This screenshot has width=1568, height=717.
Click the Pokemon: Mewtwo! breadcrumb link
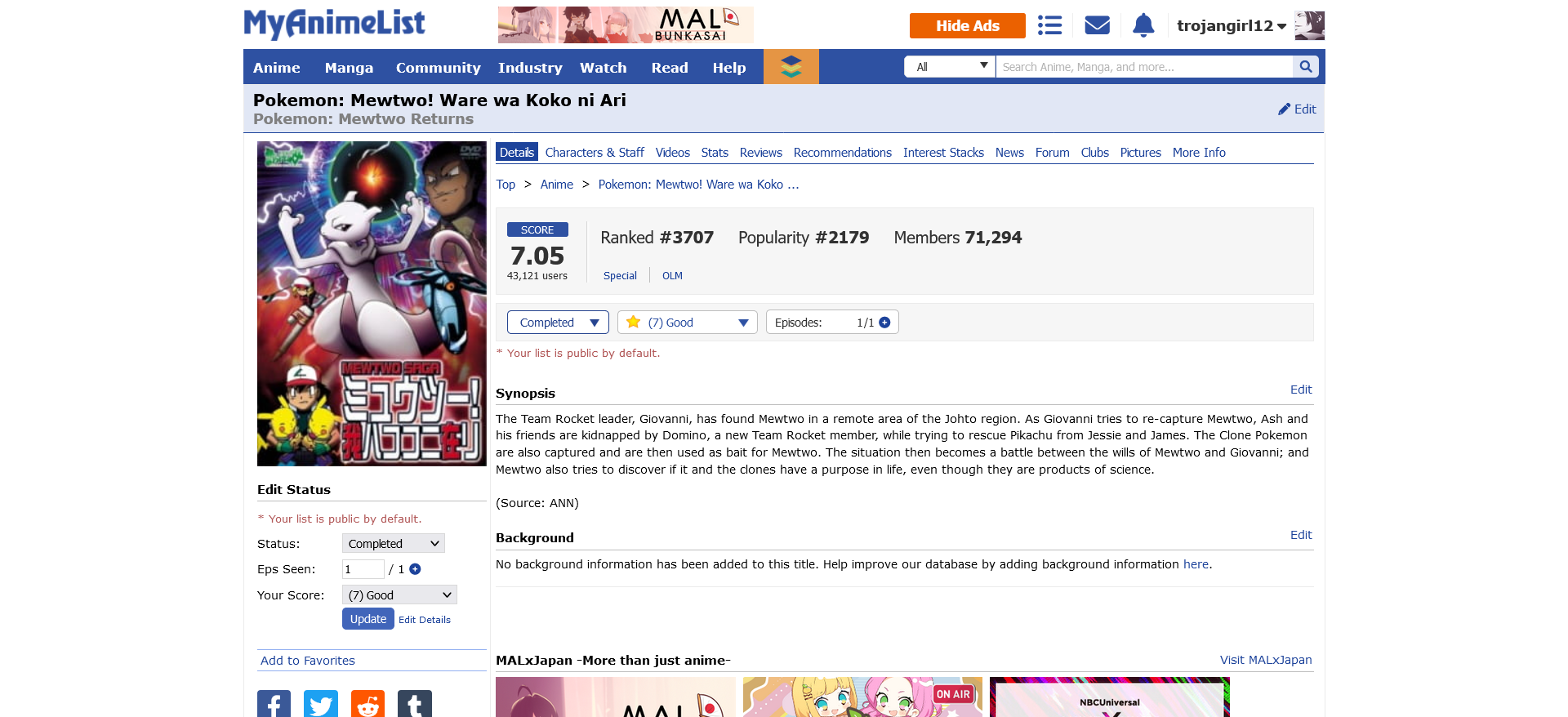click(x=698, y=185)
